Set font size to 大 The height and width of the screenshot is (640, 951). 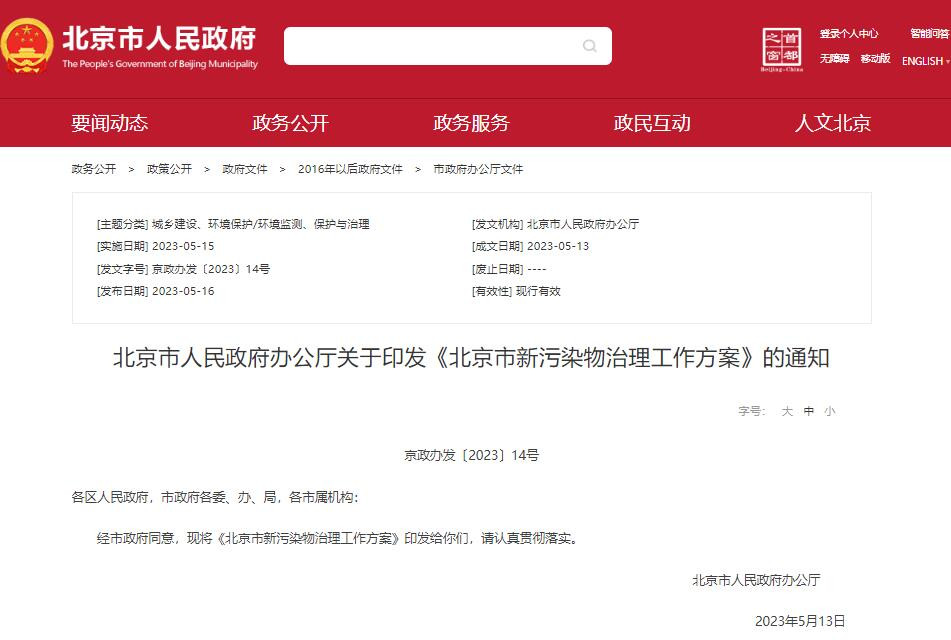point(787,411)
